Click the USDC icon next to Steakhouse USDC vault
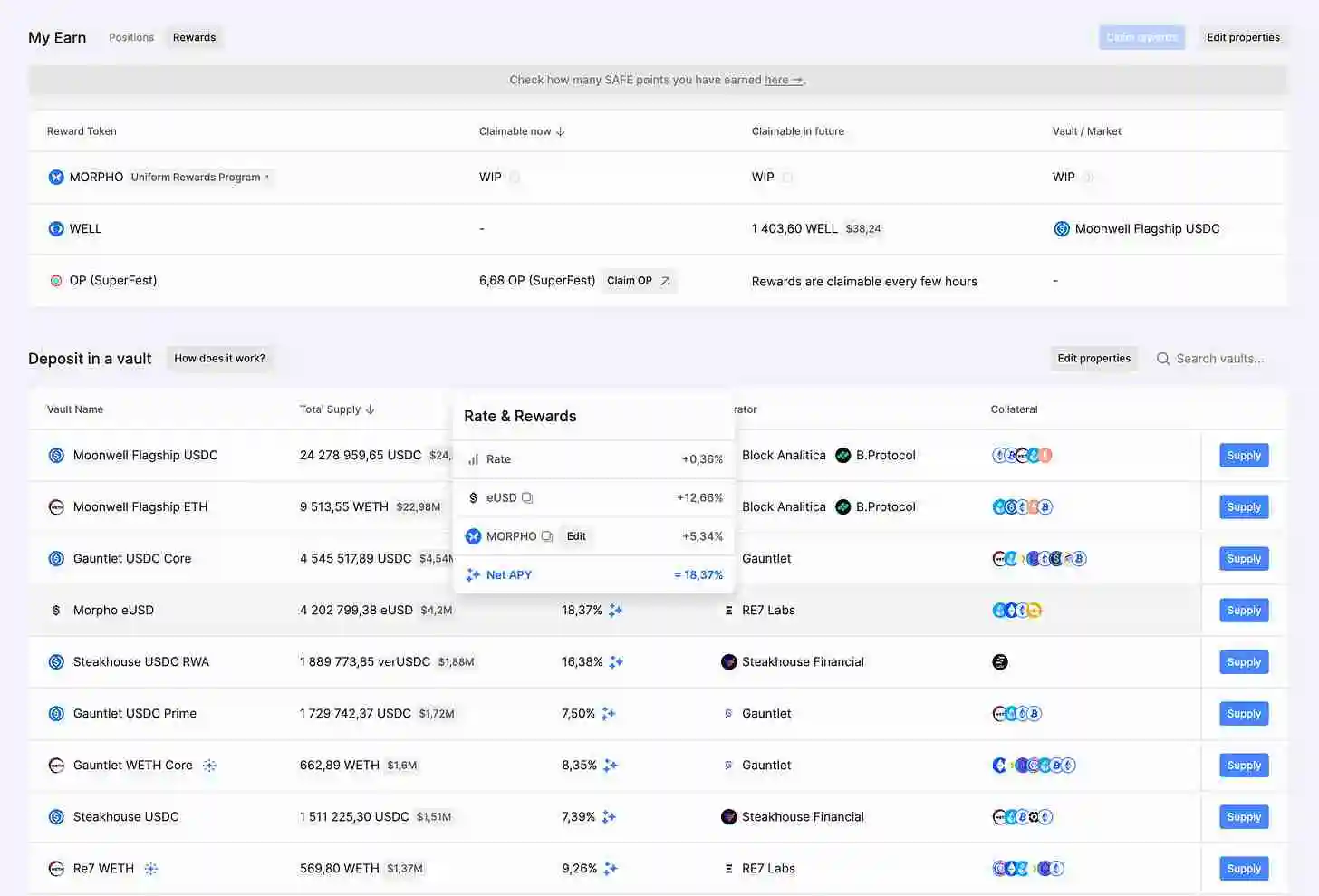 click(x=56, y=816)
